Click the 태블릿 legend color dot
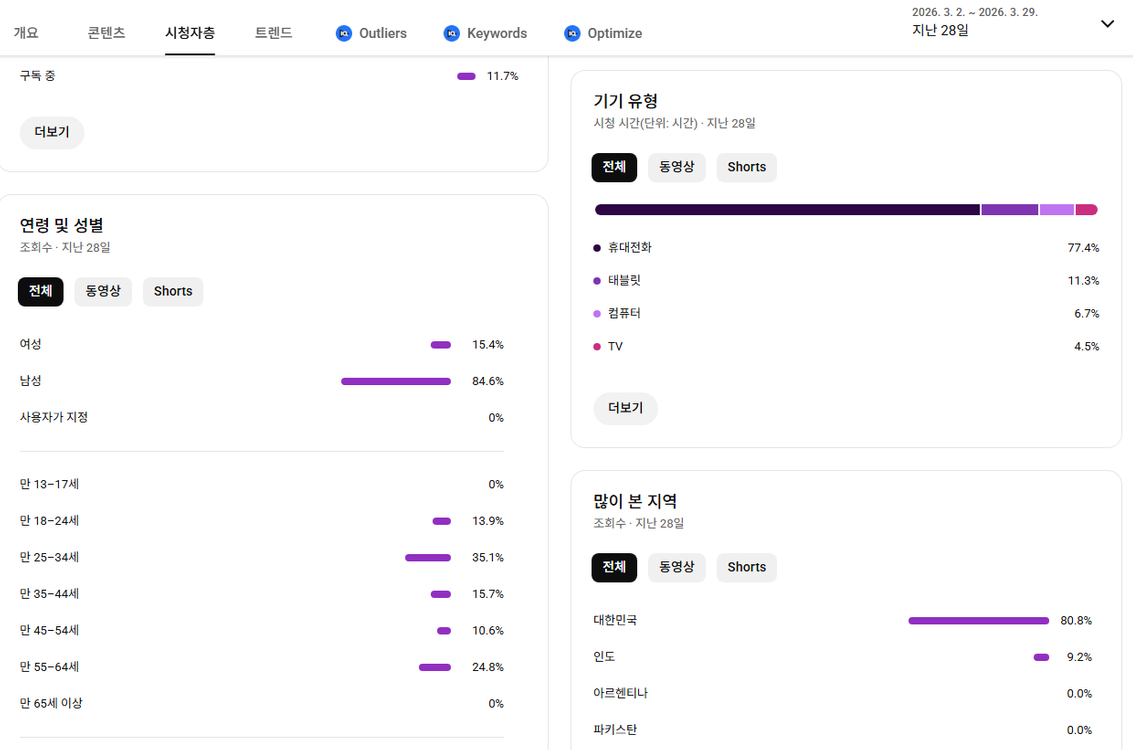 point(597,281)
